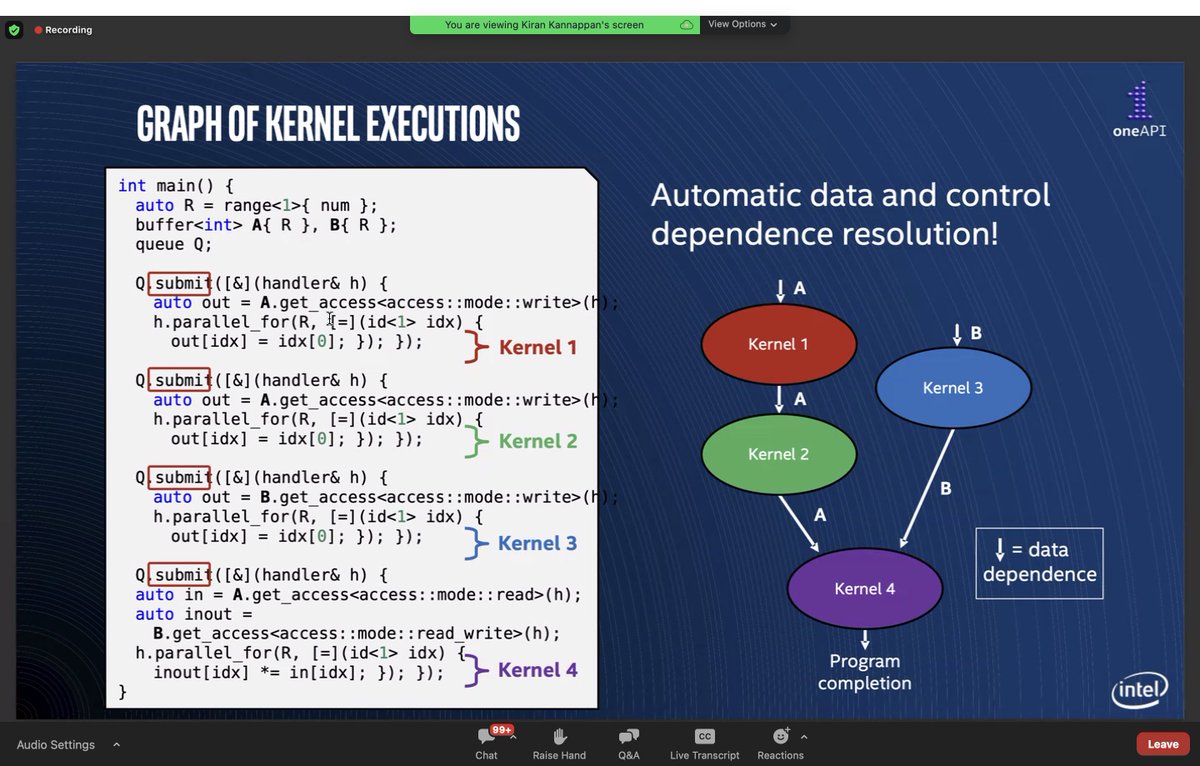Click the blue 'Kernel 3' code label
This screenshot has width=1200, height=766.
point(538,543)
